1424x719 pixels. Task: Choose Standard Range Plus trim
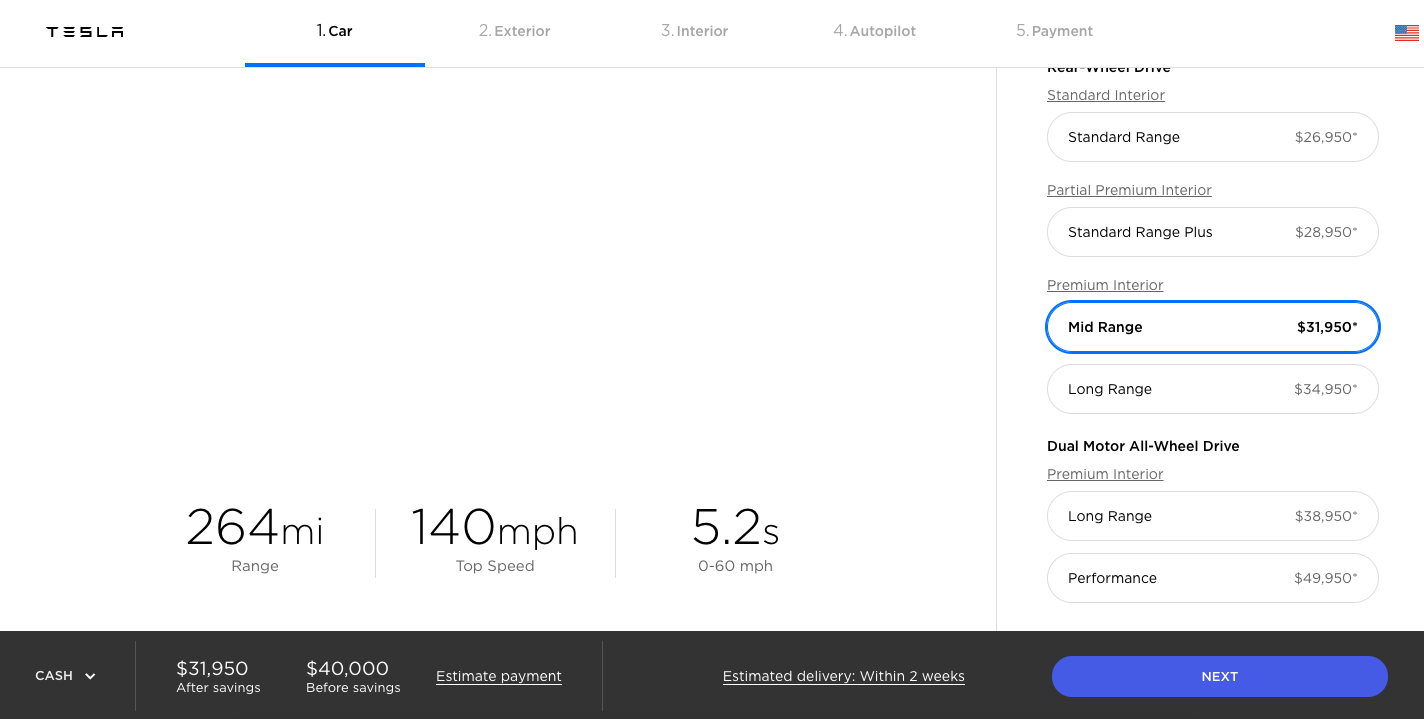coord(1212,232)
